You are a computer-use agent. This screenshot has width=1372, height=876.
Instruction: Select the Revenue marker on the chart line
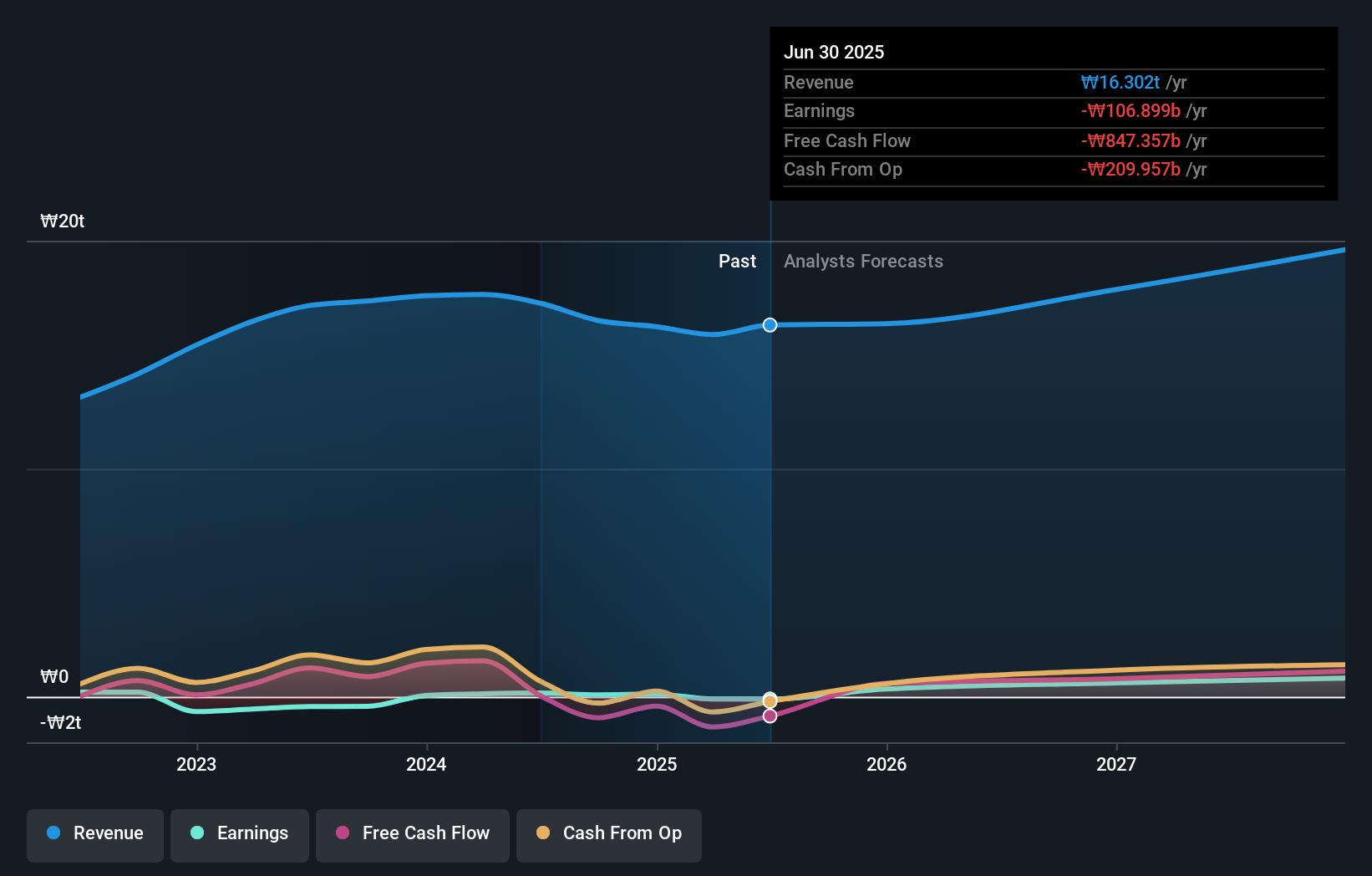[770, 325]
